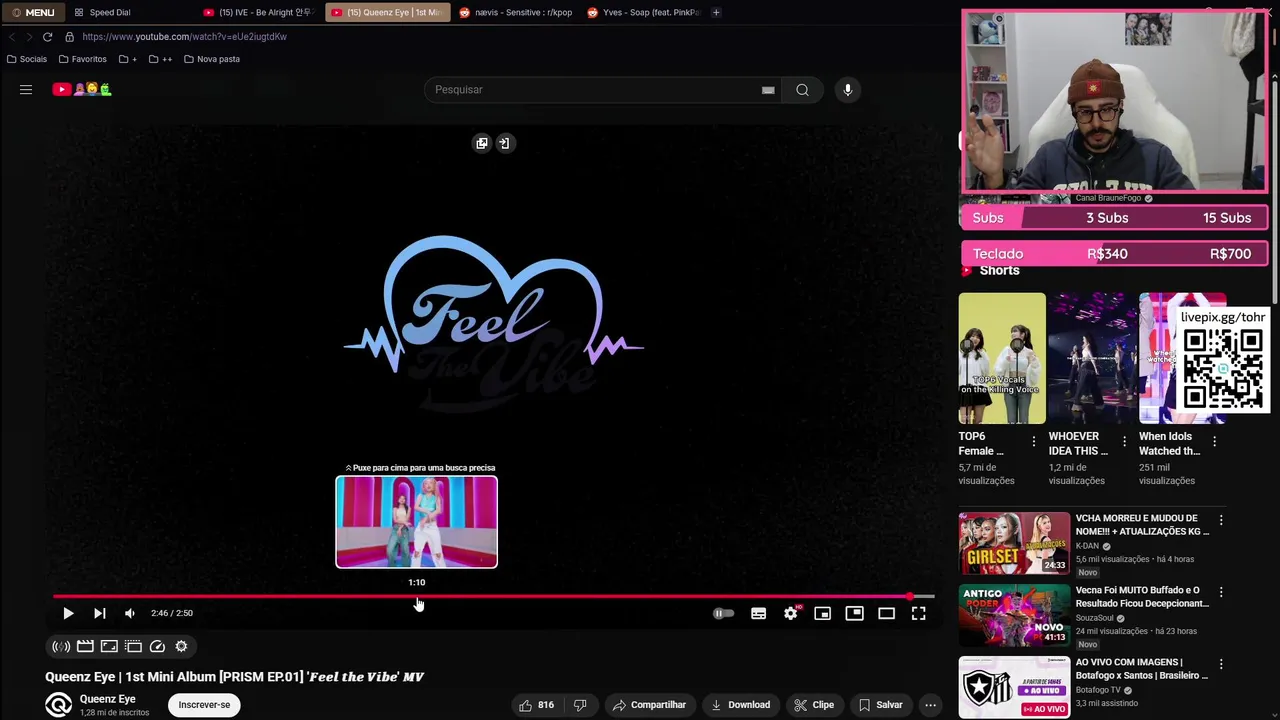The height and width of the screenshot is (720, 1280).
Task: Seek on the red video progress bar
Action: (x=494, y=596)
